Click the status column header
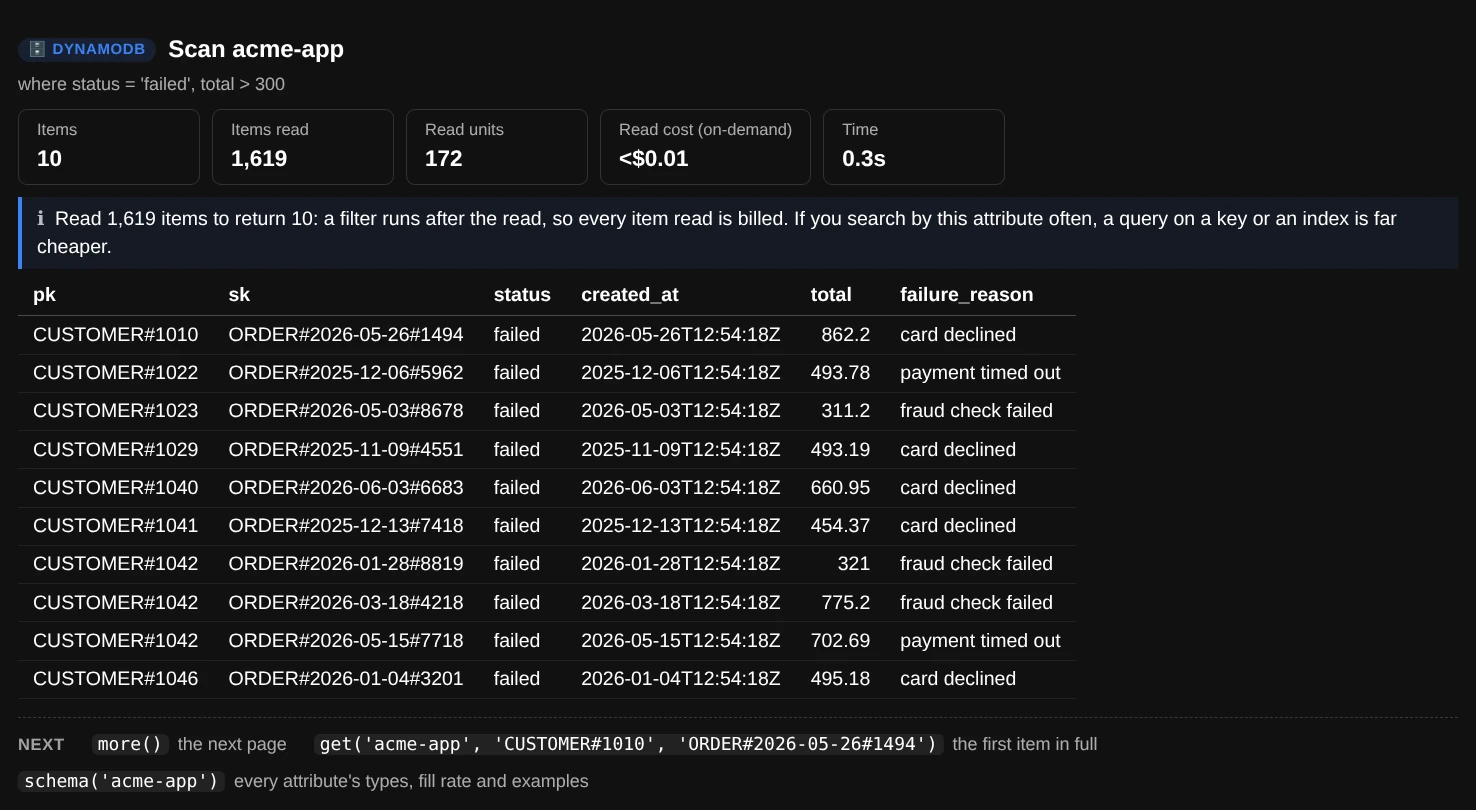 (522, 295)
